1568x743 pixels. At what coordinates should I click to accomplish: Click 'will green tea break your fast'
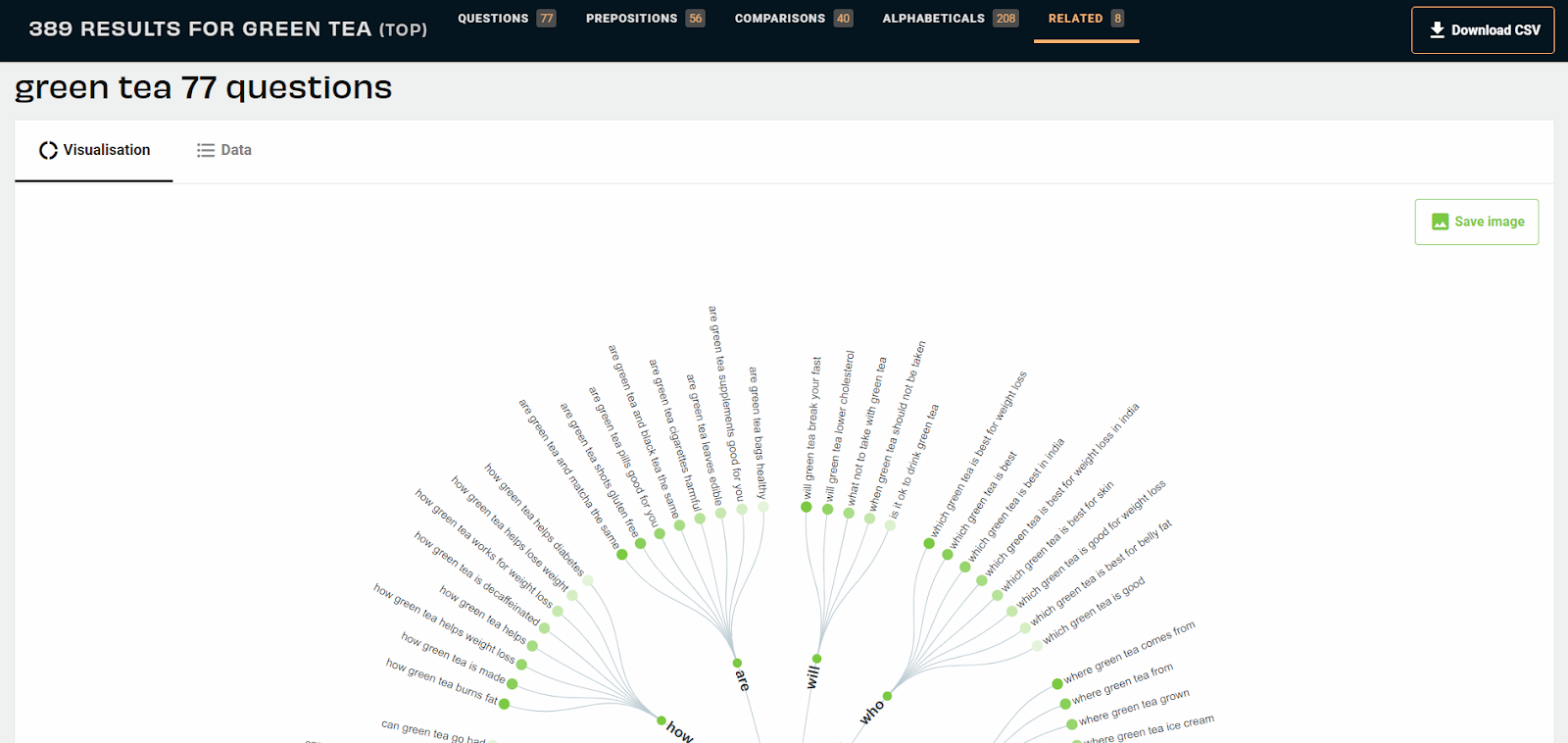[811, 428]
